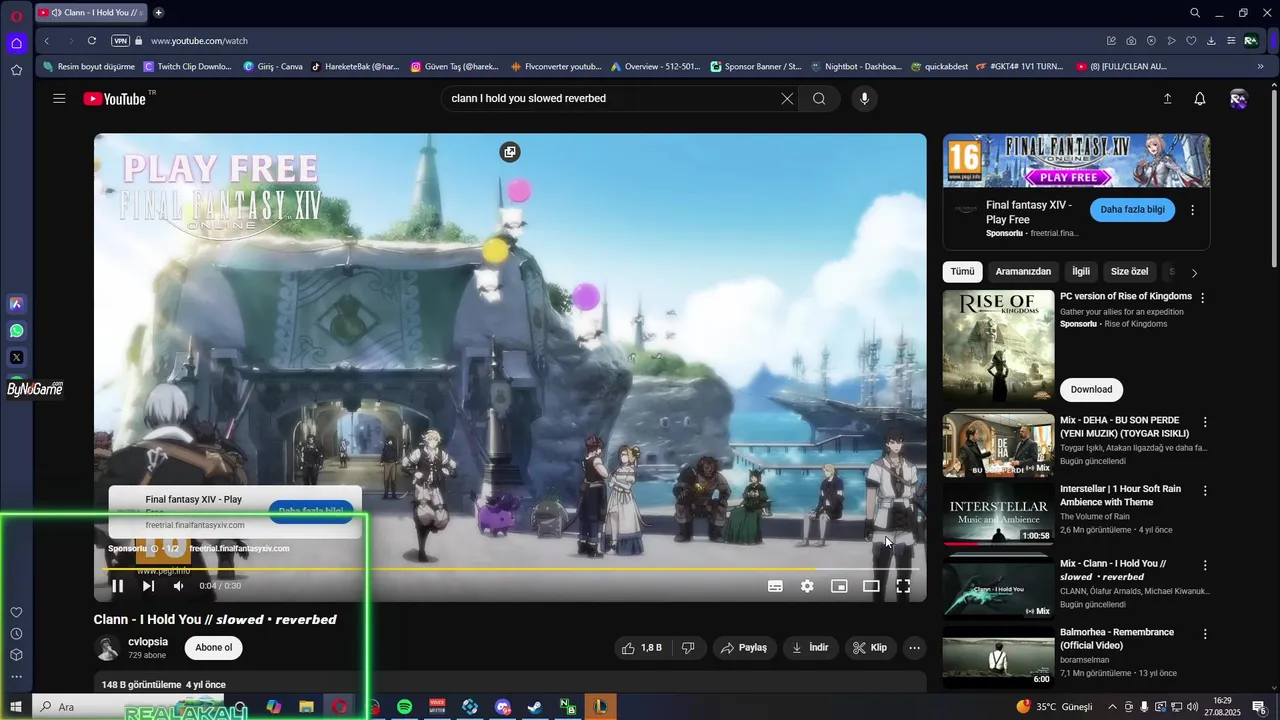
Task: Open cvlopsia channel name
Action: pyautogui.click(x=148, y=642)
